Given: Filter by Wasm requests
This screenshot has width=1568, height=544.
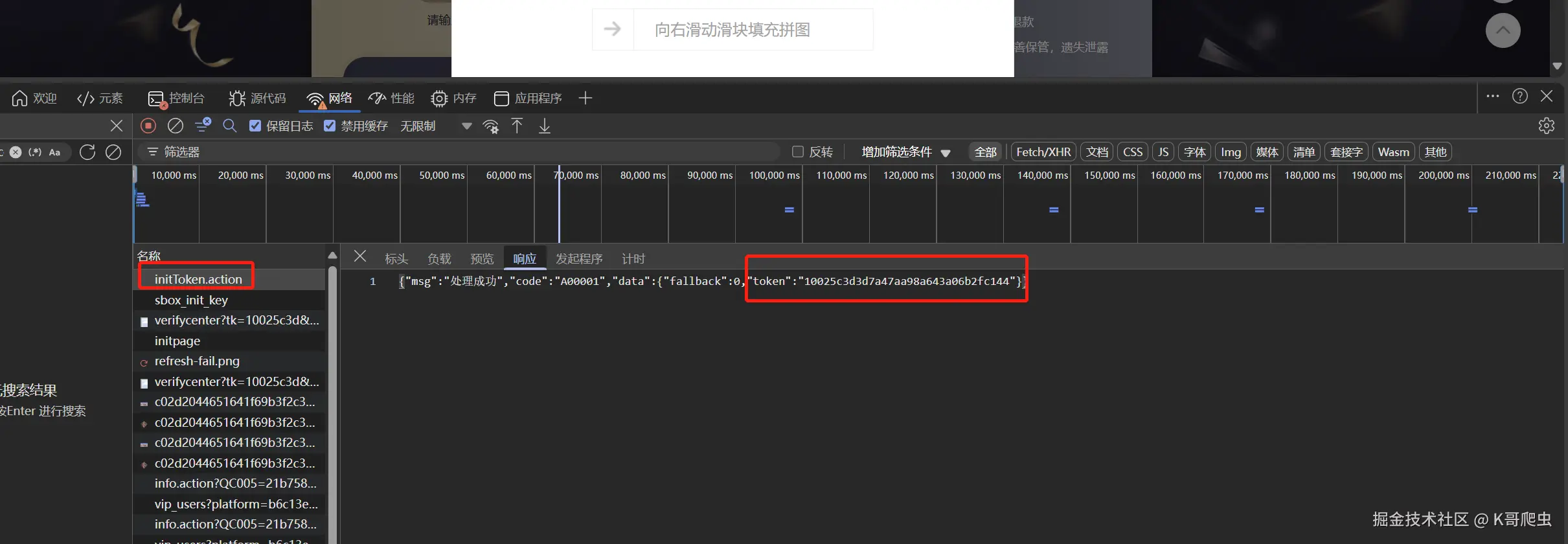Looking at the screenshot, I should tap(1394, 152).
